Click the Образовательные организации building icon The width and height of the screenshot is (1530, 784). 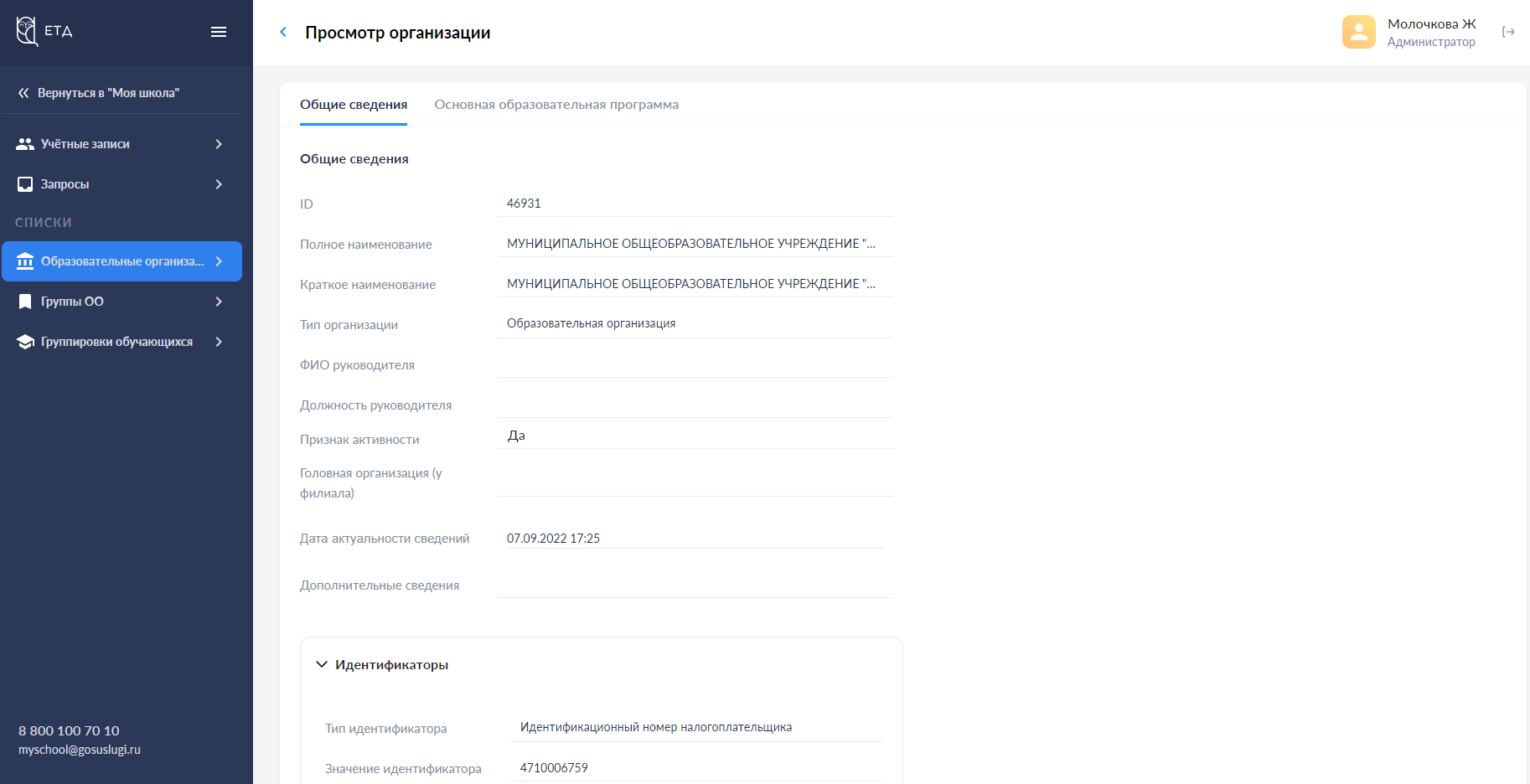(x=25, y=261)
